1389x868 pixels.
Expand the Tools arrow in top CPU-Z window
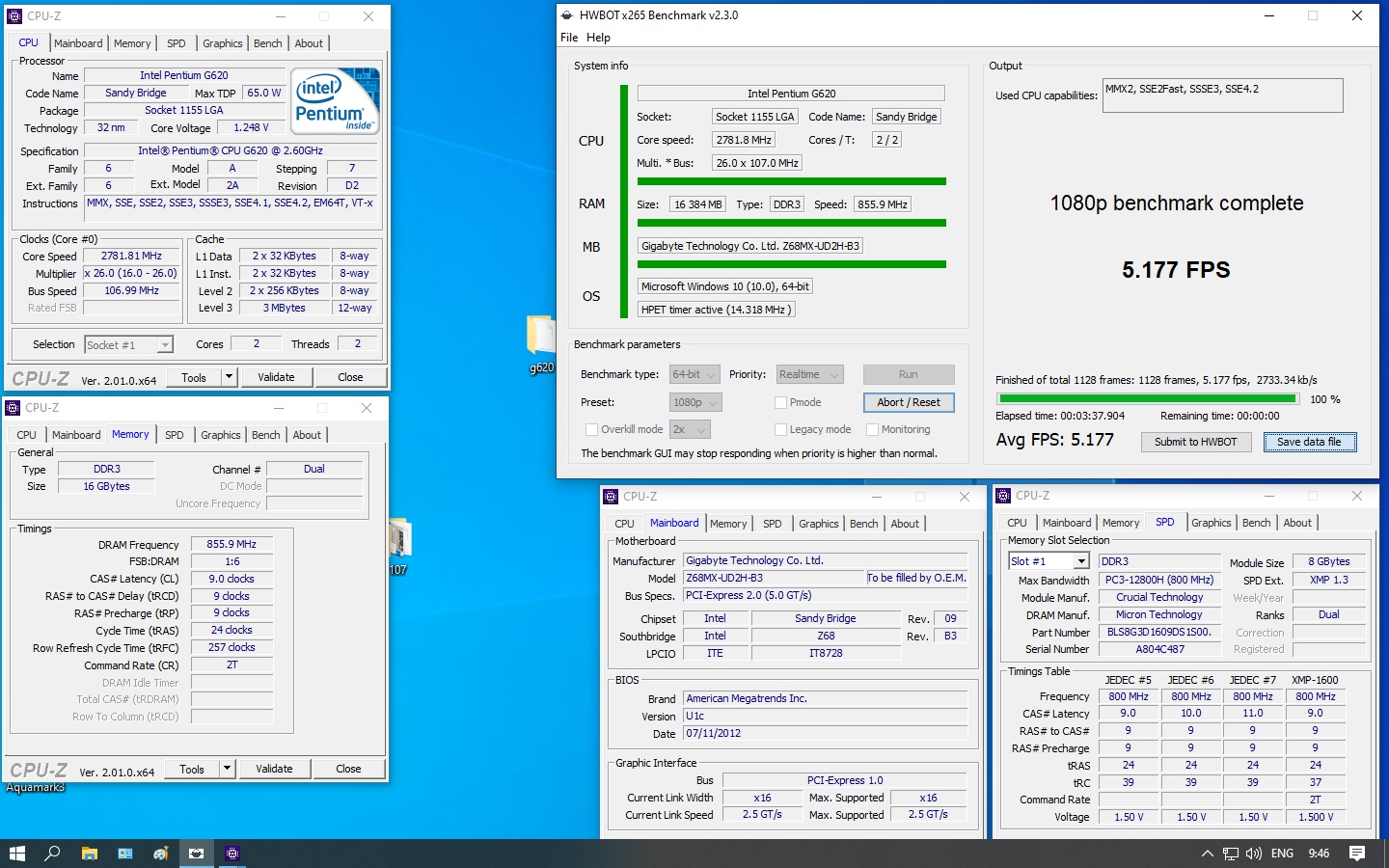(229, 377)
